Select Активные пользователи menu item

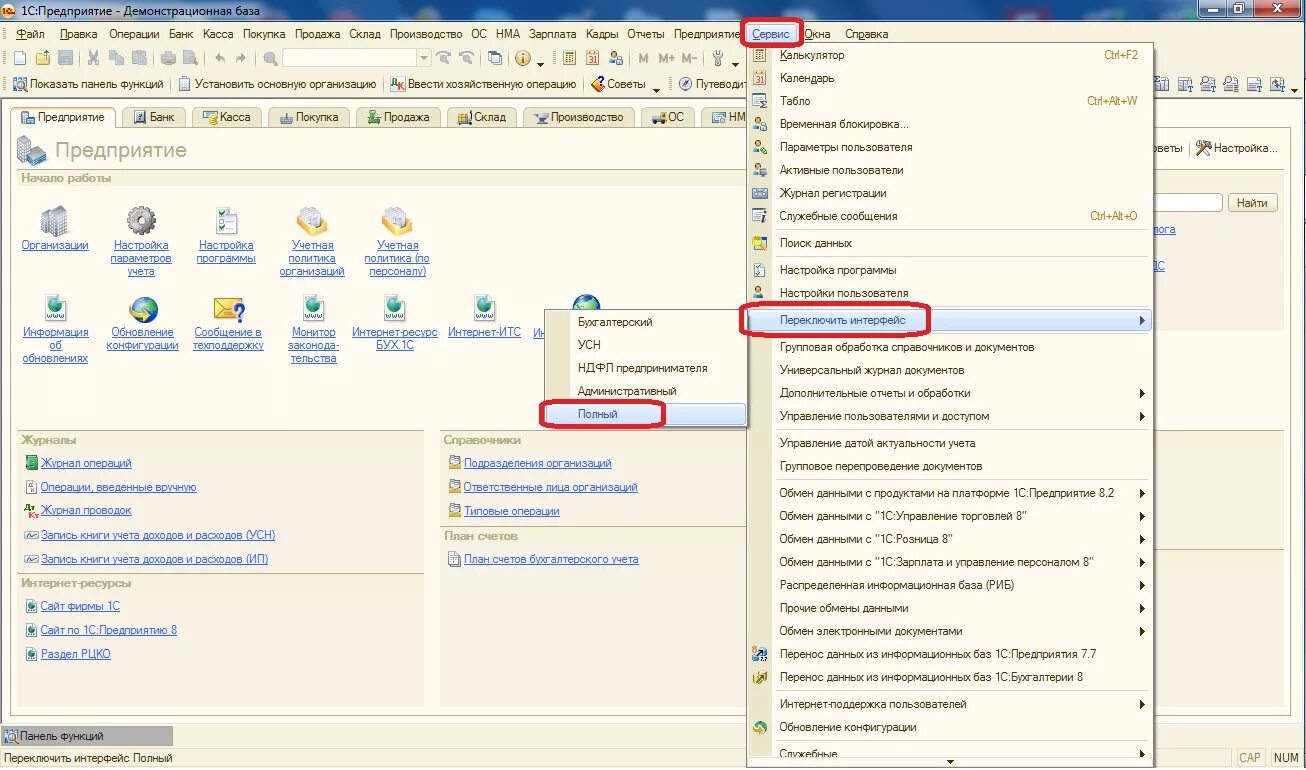click(x=950, y=170)
